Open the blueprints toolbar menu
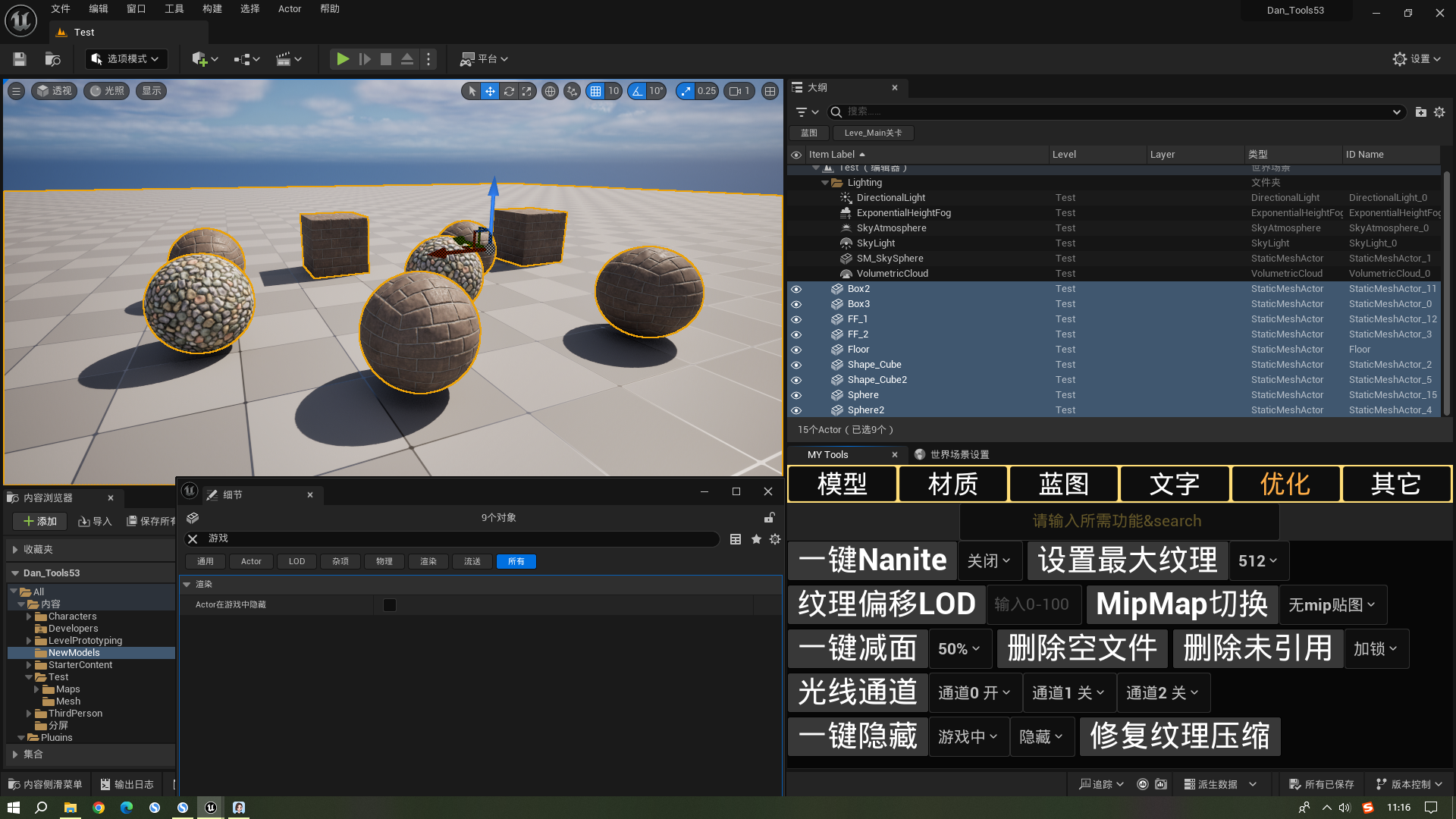1456x819 pixels. click(x=246, y=59)
